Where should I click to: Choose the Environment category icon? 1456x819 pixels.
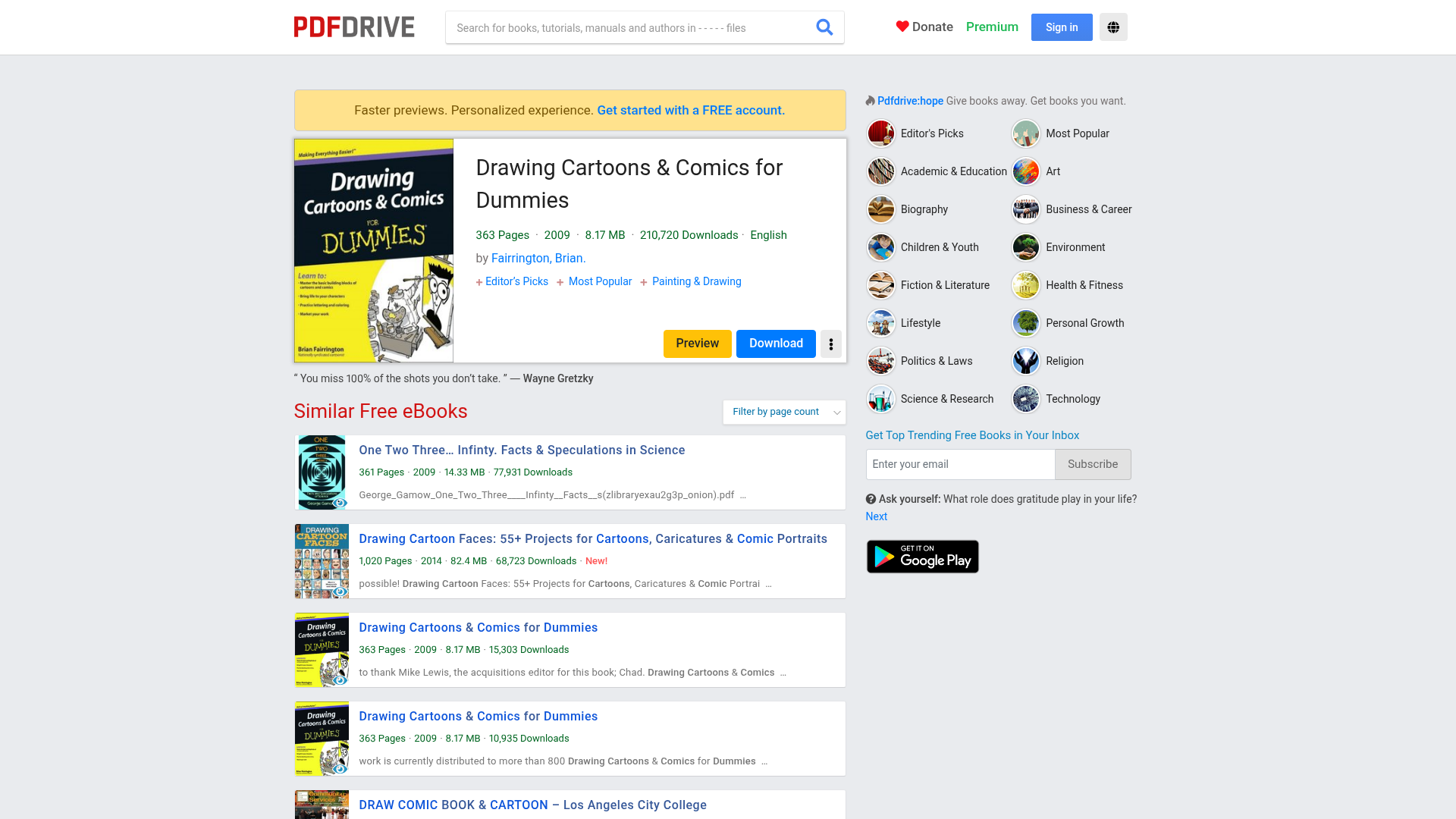(1026, 247)
